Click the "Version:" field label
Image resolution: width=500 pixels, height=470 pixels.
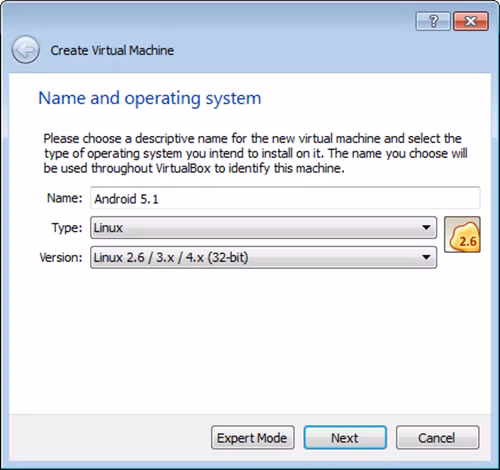click(61, 257)
